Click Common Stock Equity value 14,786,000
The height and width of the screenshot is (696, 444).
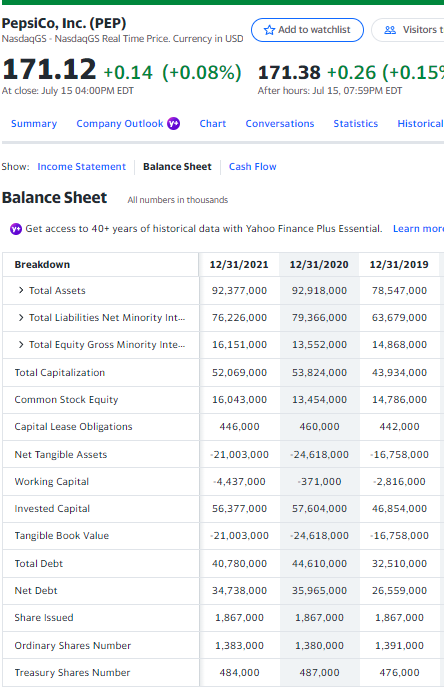[x=399, y=400]
